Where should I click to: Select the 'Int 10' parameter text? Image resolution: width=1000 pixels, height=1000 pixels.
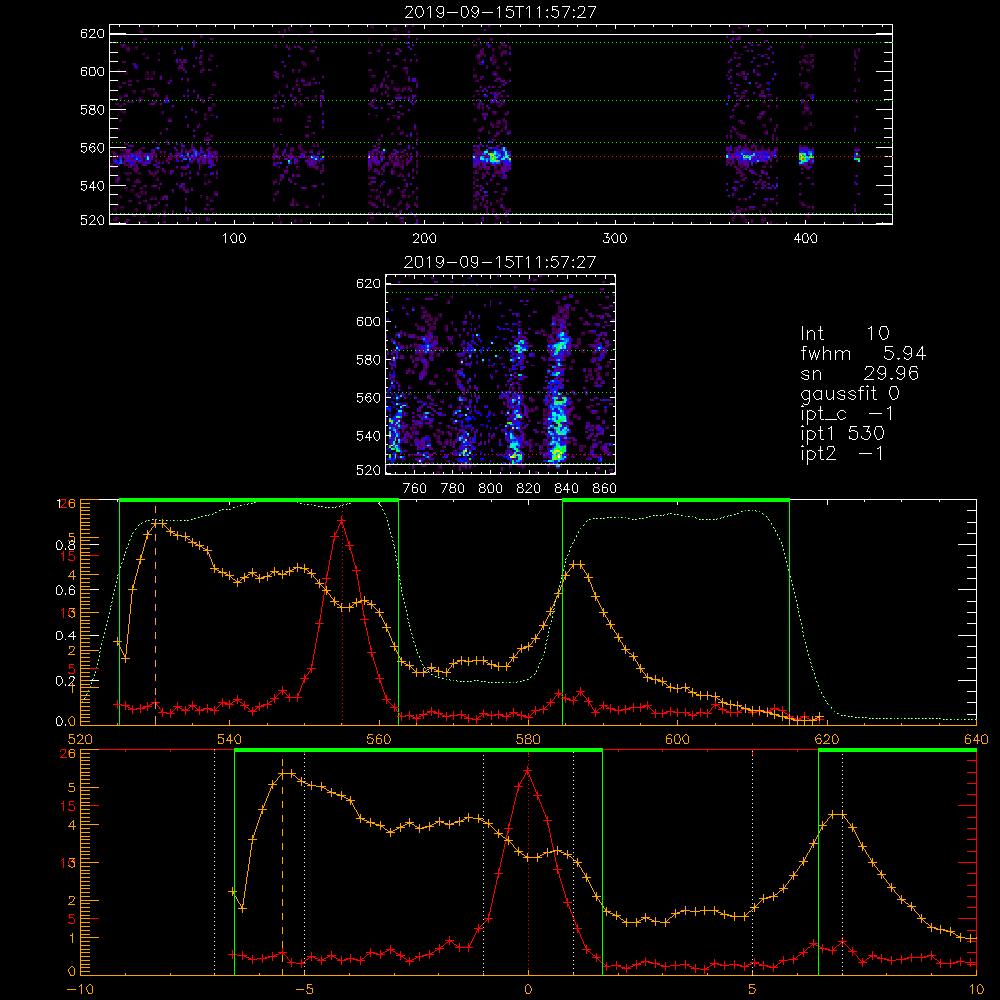(845, 334)
